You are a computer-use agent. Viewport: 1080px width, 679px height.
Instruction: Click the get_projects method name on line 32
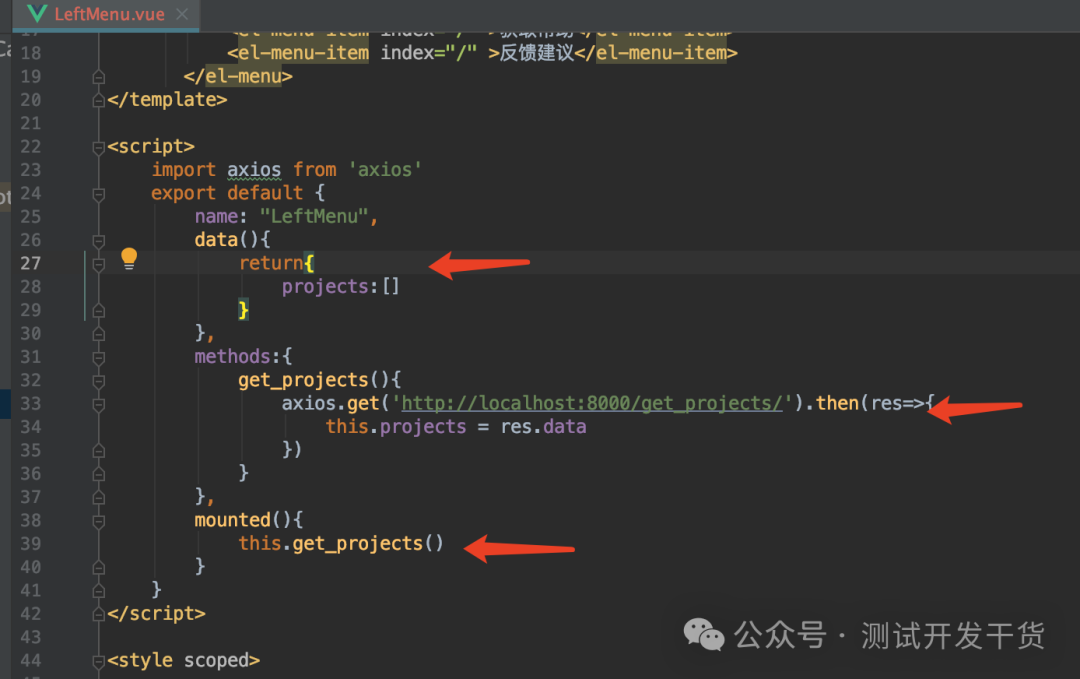click(x=303, y=380)
